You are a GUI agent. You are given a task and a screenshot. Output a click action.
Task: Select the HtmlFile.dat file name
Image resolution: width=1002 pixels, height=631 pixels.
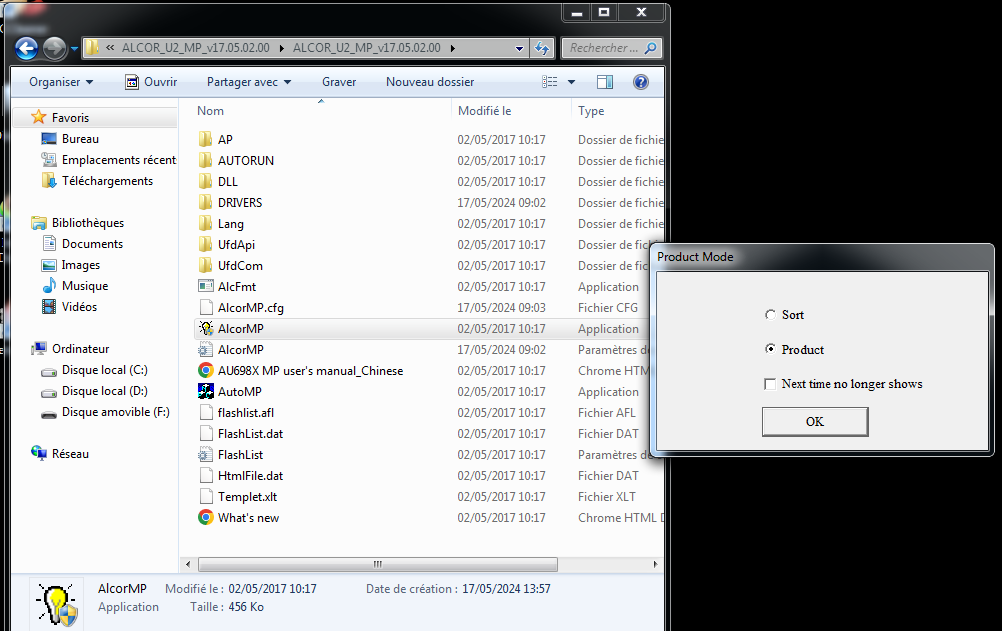click(x=250, y=476)
